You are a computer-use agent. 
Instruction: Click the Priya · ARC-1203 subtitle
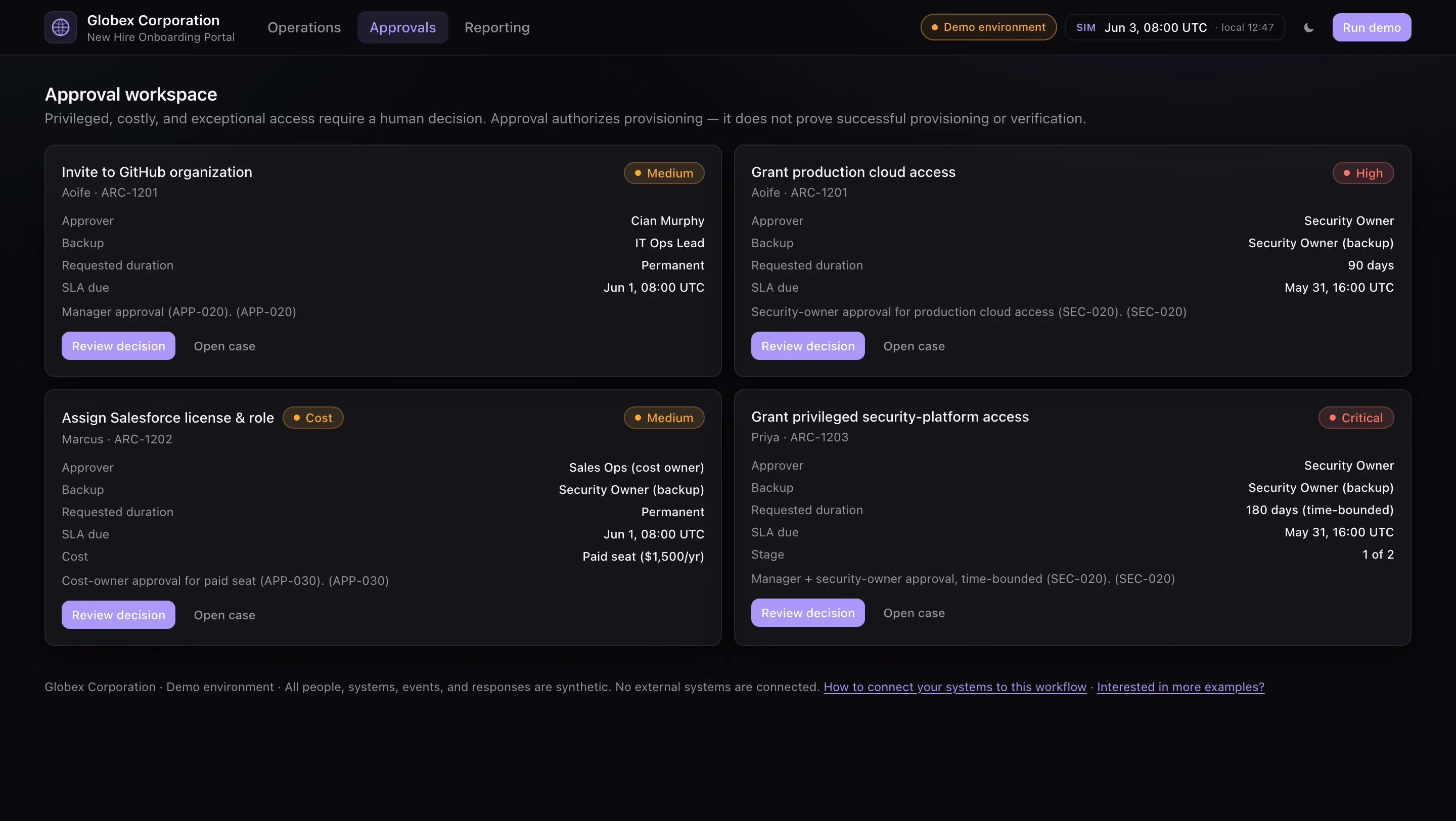[x=800, y=437]
